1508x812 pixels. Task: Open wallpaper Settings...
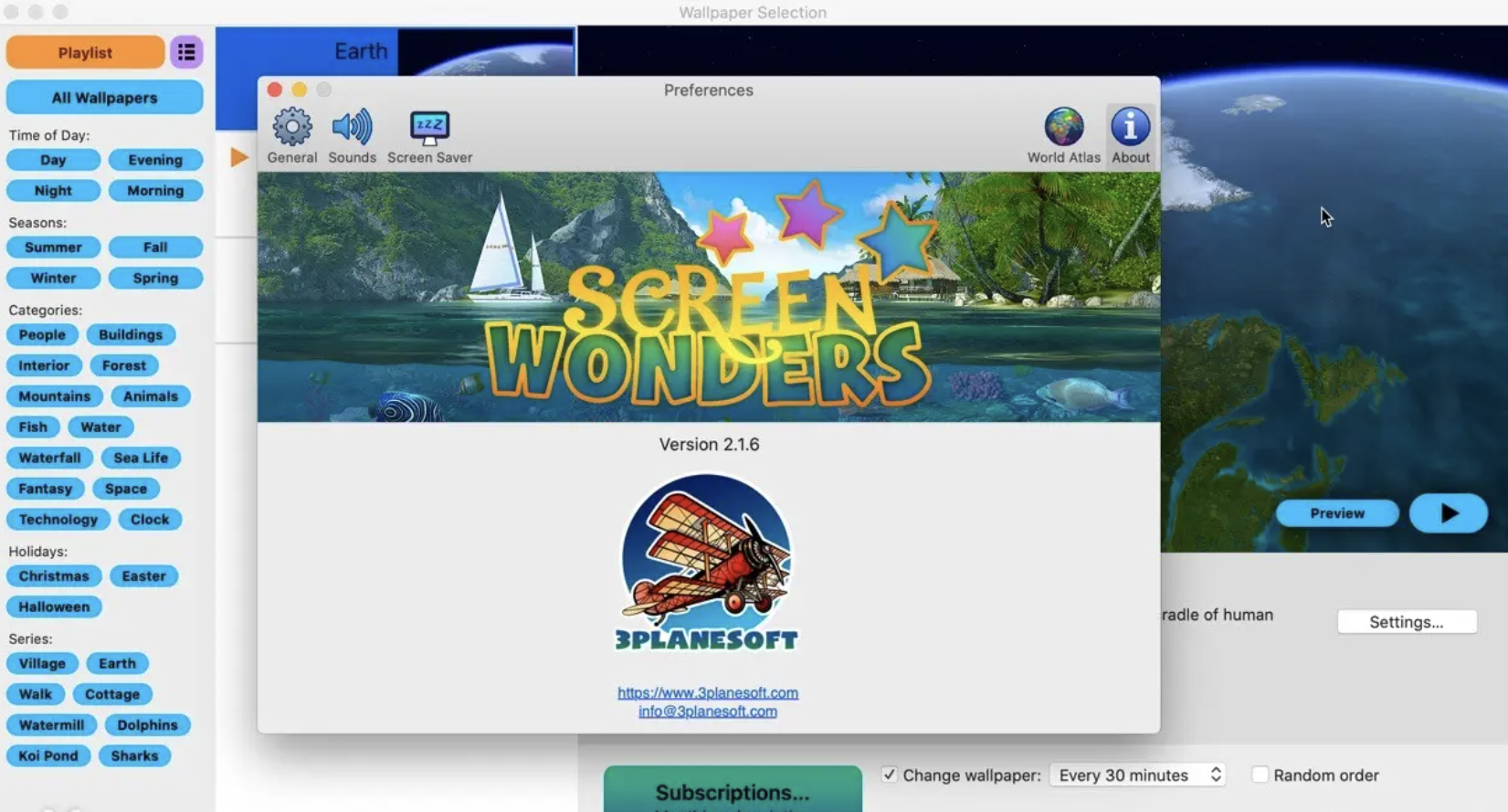[x=1407, y=622]
